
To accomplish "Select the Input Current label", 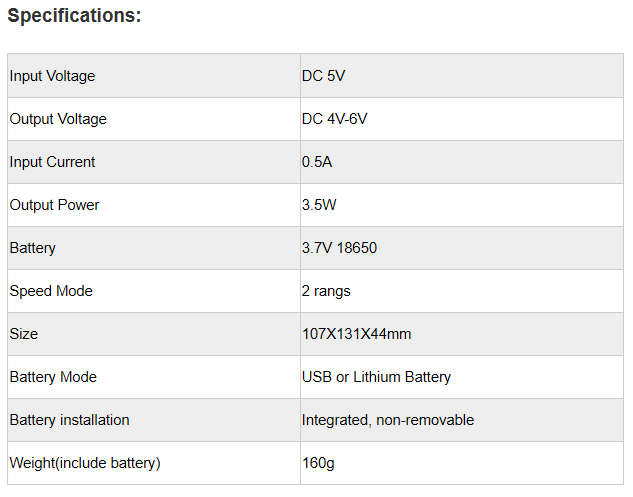I will pos(52,162).
